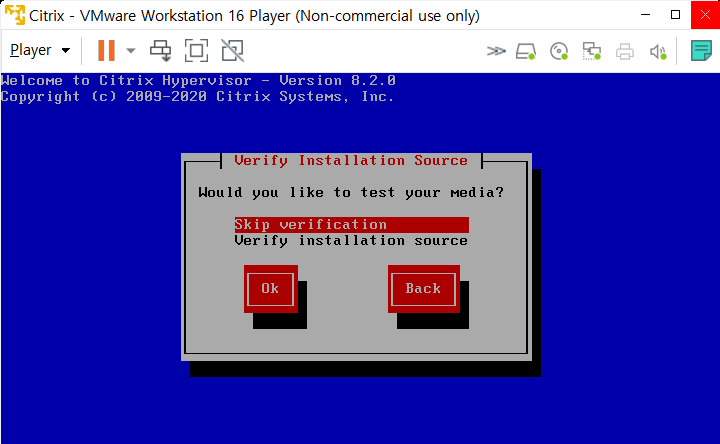Open the hard disk device icon

[526, 51]
